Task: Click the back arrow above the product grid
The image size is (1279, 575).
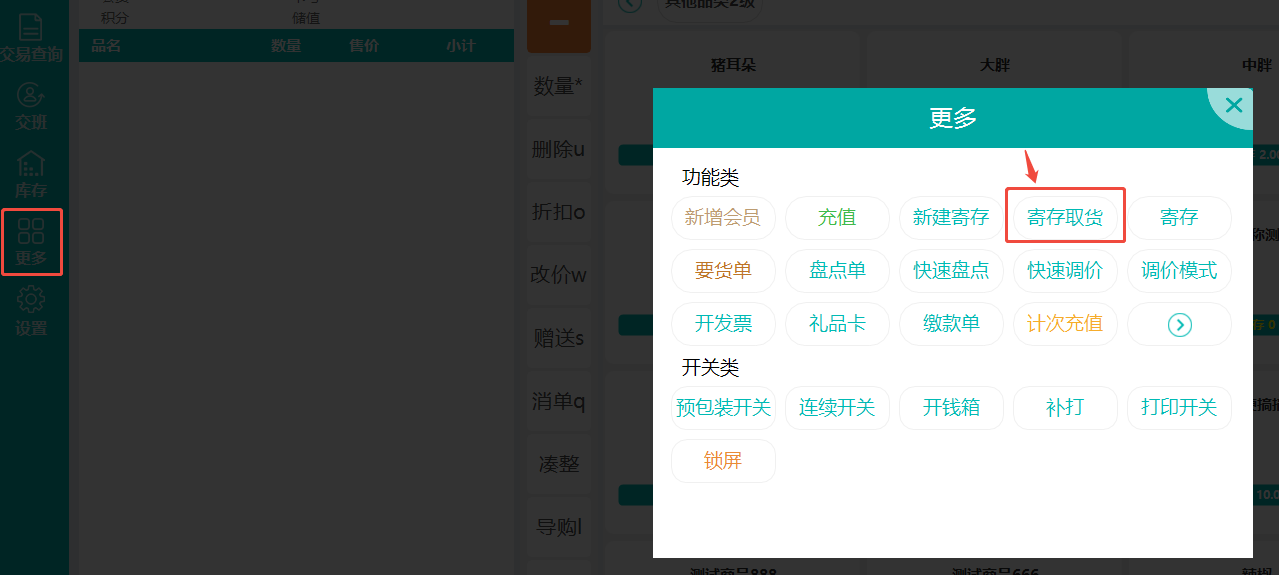Action: 630,3
